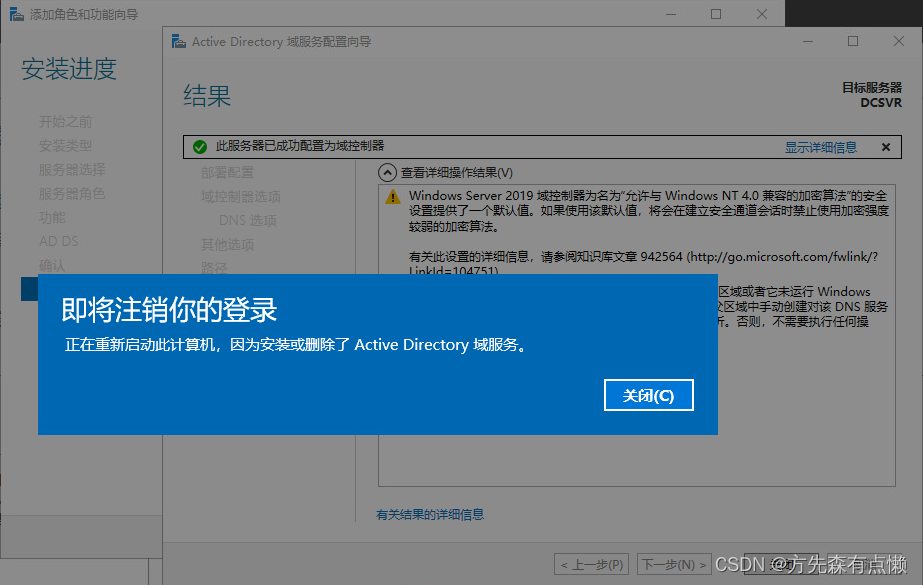
Task: Click the 此服务器已成功配置为域控制器 message text
Action: pos(300,146)
